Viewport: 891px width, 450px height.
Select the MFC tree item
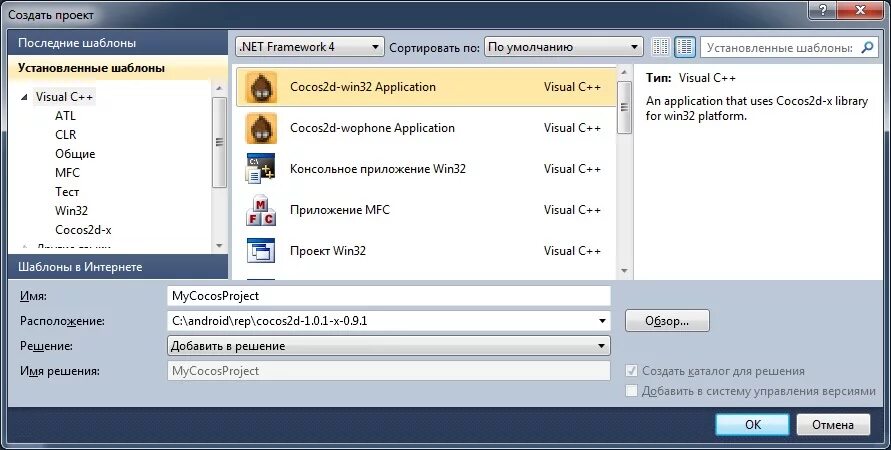(x=68, y=173)
